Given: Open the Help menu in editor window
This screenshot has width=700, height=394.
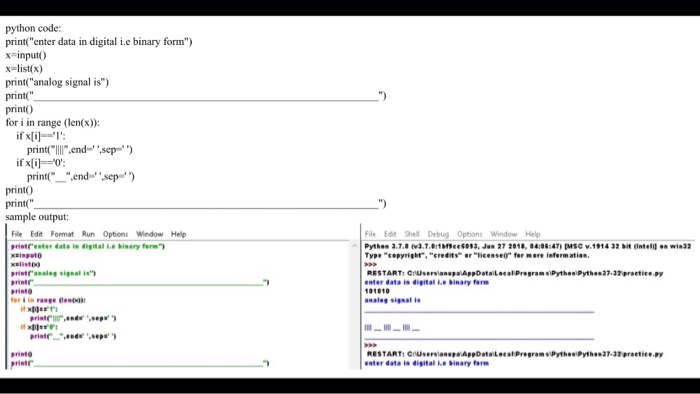Looking at the screenshot, I should pos(179,234).
